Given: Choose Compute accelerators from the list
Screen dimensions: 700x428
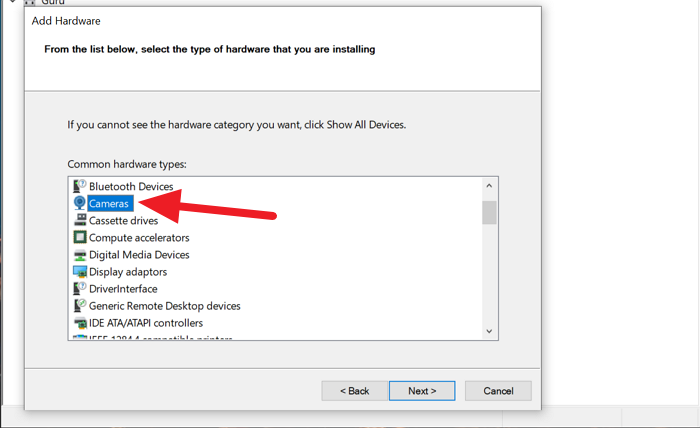Looking at the screenshot, I should coord(139,237).
